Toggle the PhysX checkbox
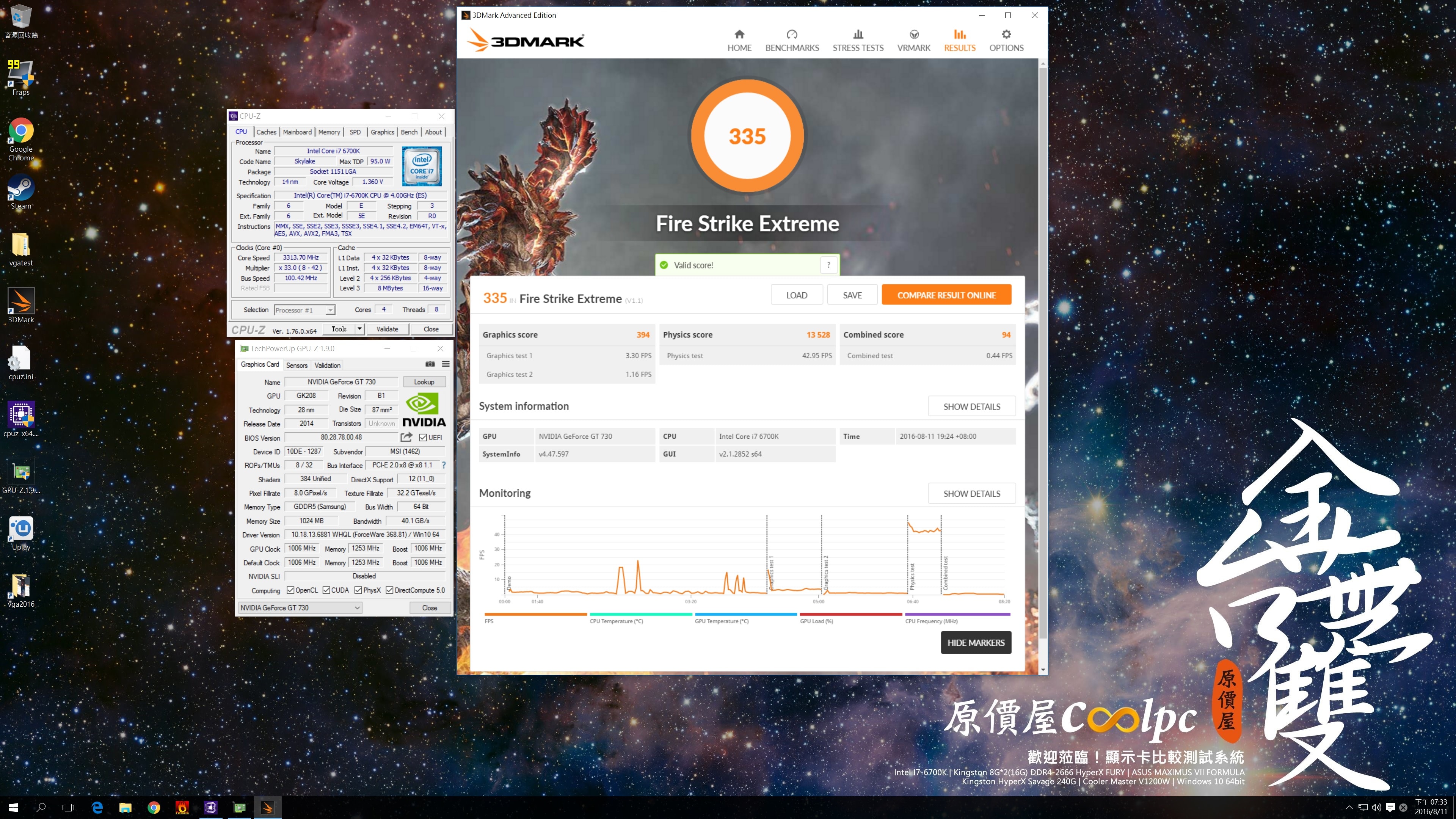The height and width of the screenshot is (819, 1456). point(358,590)
